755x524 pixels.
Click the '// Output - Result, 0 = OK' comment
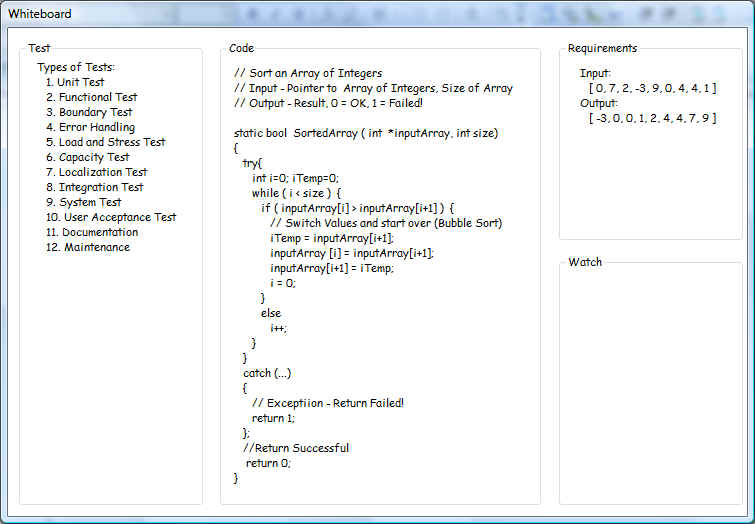click(x=328, y=103)
